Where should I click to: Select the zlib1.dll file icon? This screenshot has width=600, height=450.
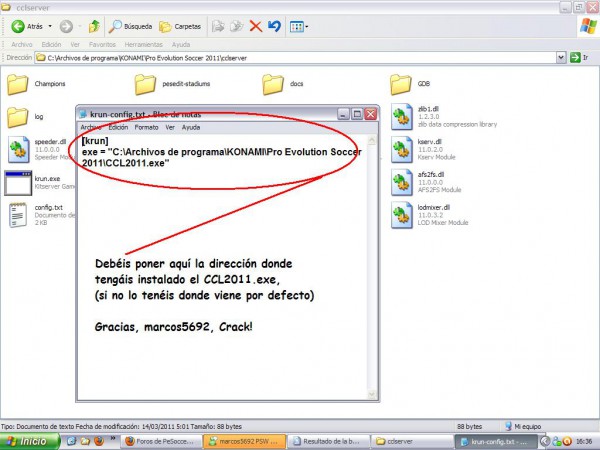[x=401, y=117]
